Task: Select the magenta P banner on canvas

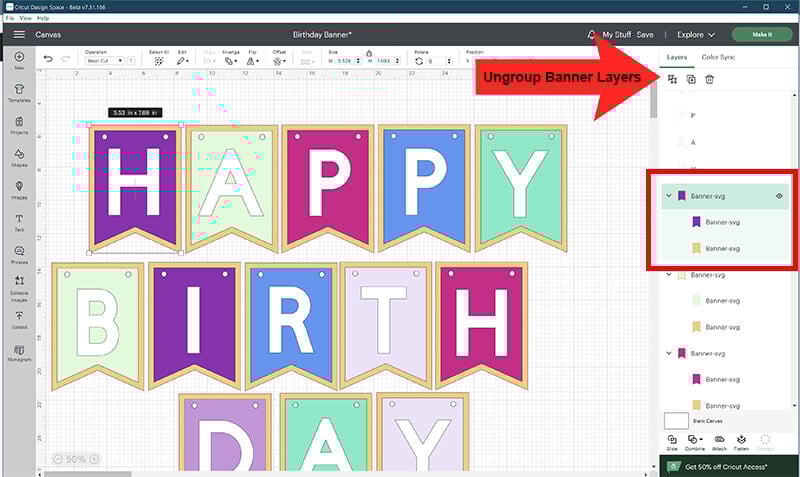Action: point(328,188)
